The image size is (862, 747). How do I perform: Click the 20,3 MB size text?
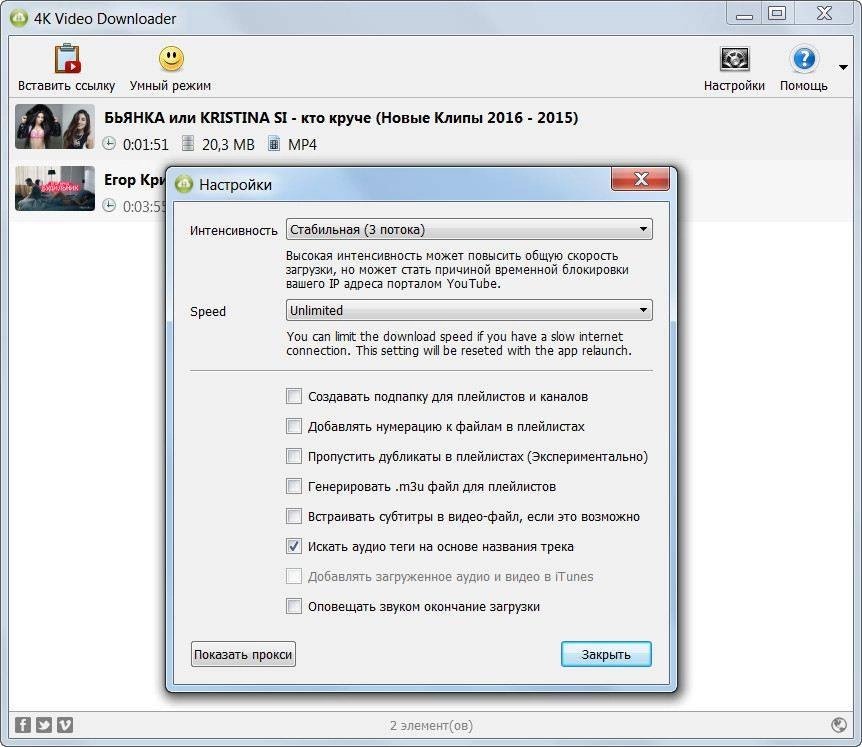coord(228,145)
